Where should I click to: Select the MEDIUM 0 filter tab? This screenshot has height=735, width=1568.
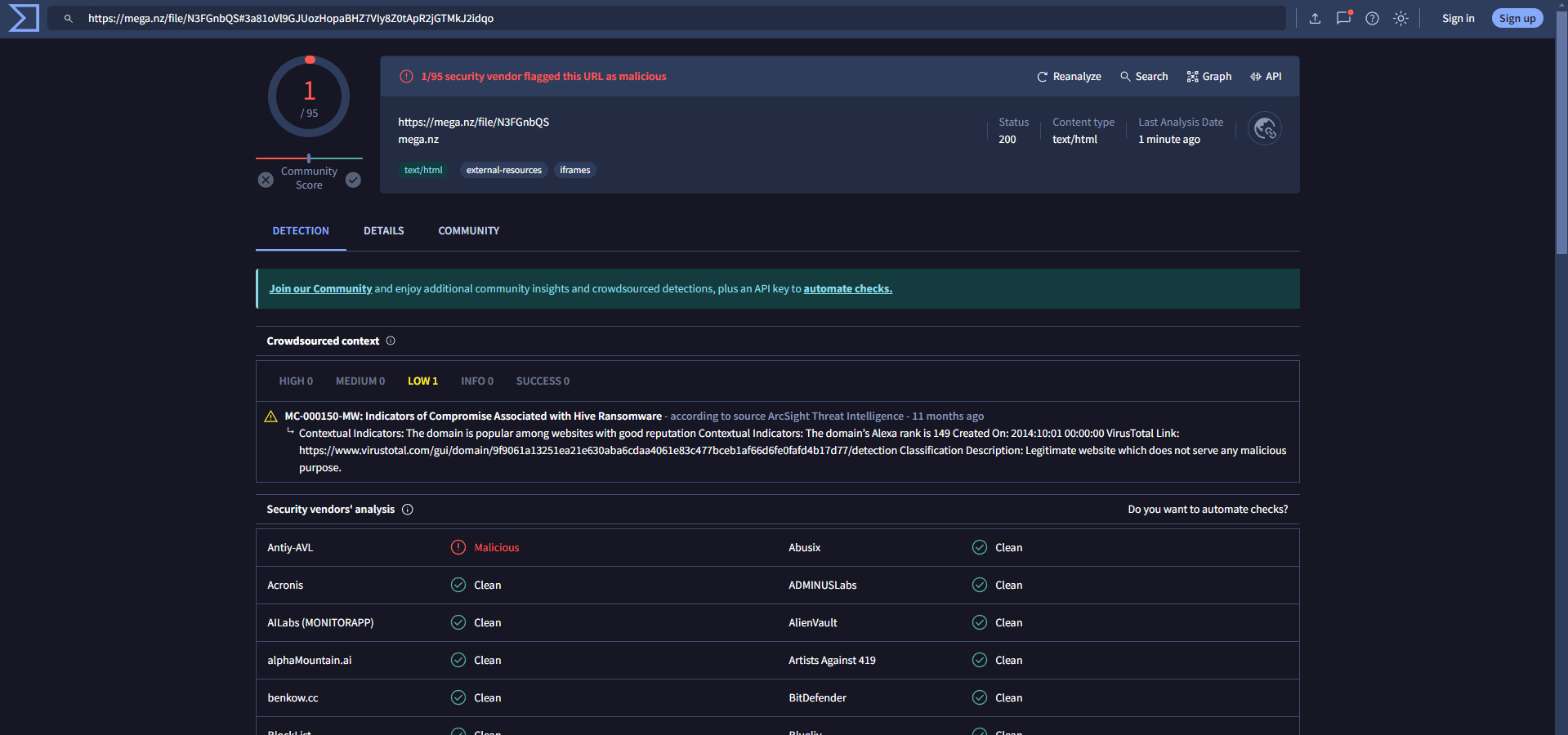coord(360,381)
